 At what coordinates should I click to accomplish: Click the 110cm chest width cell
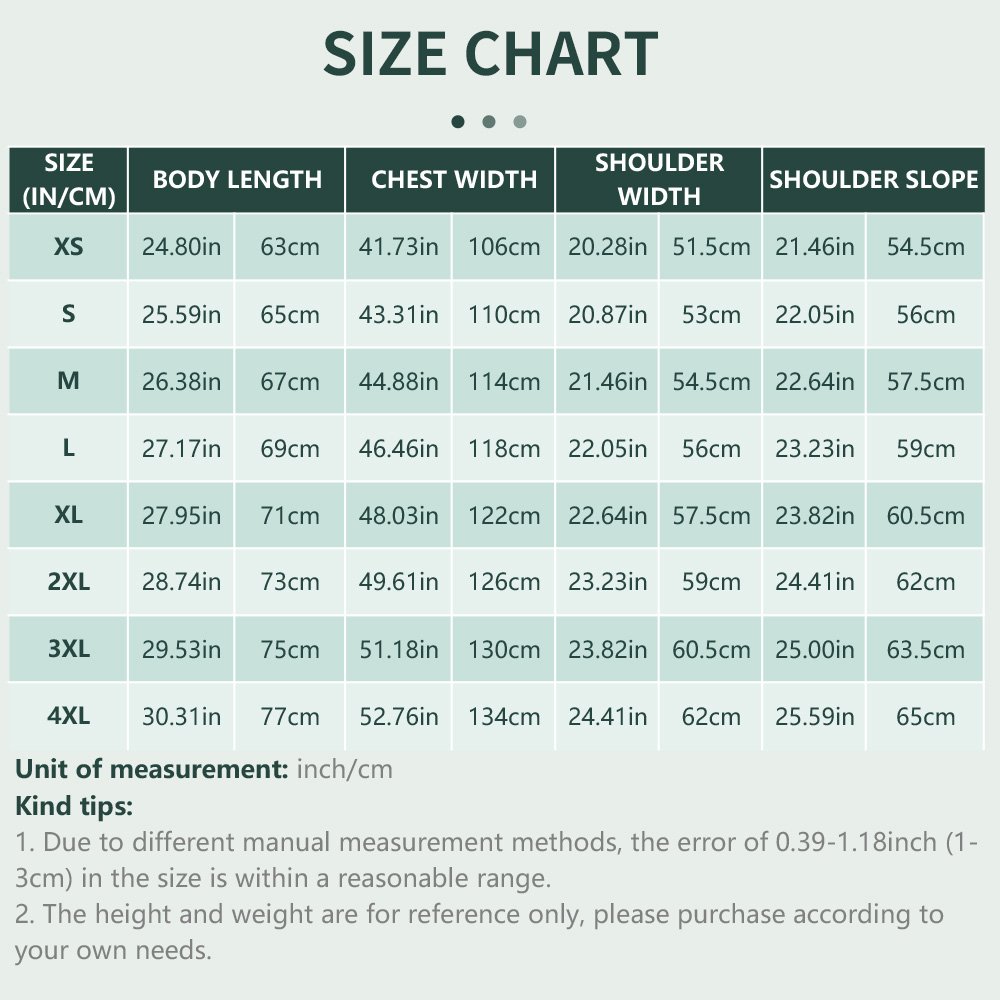click(x=504, y=314)
